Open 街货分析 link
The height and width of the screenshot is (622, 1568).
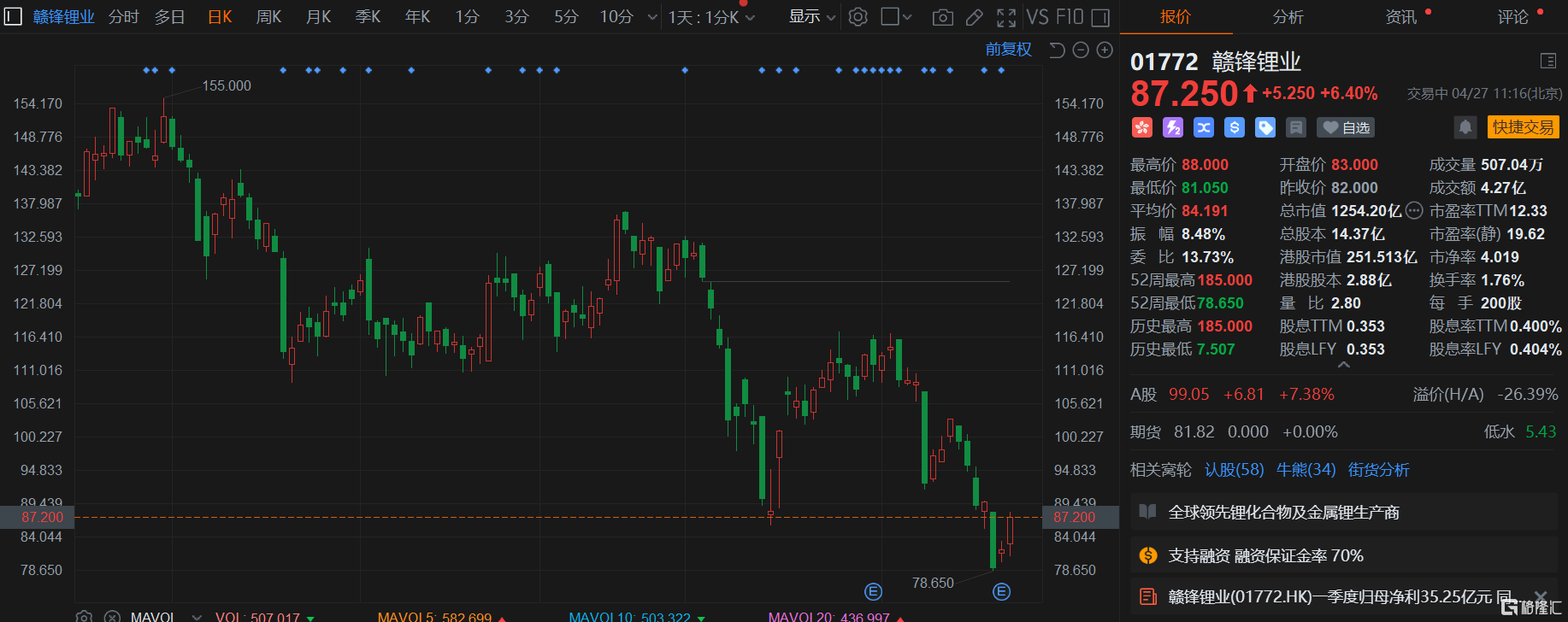[x=1378, y=470]
